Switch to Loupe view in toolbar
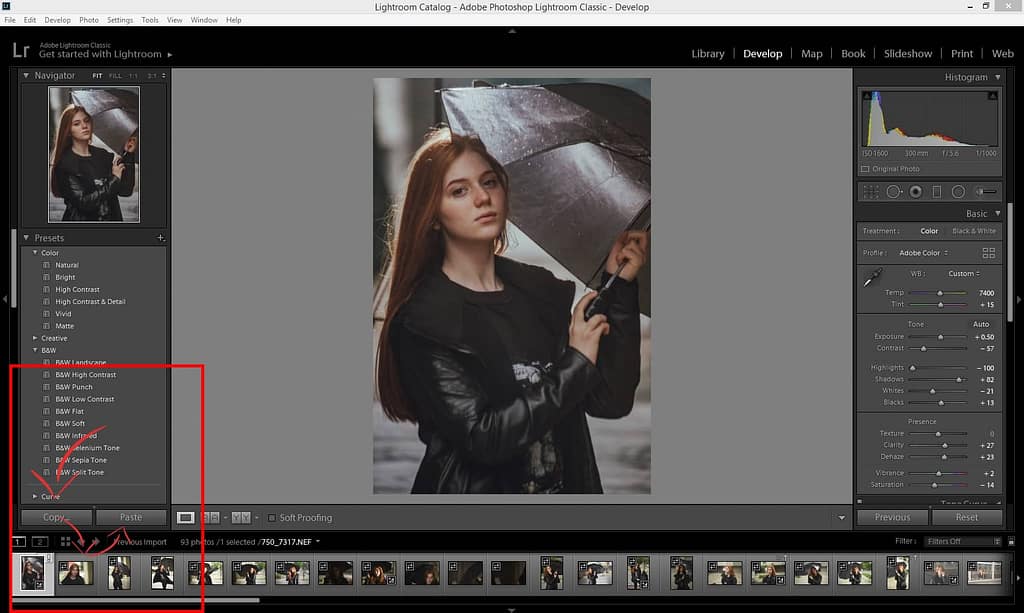Screen dimensions: 1024x613 point(185,518)
